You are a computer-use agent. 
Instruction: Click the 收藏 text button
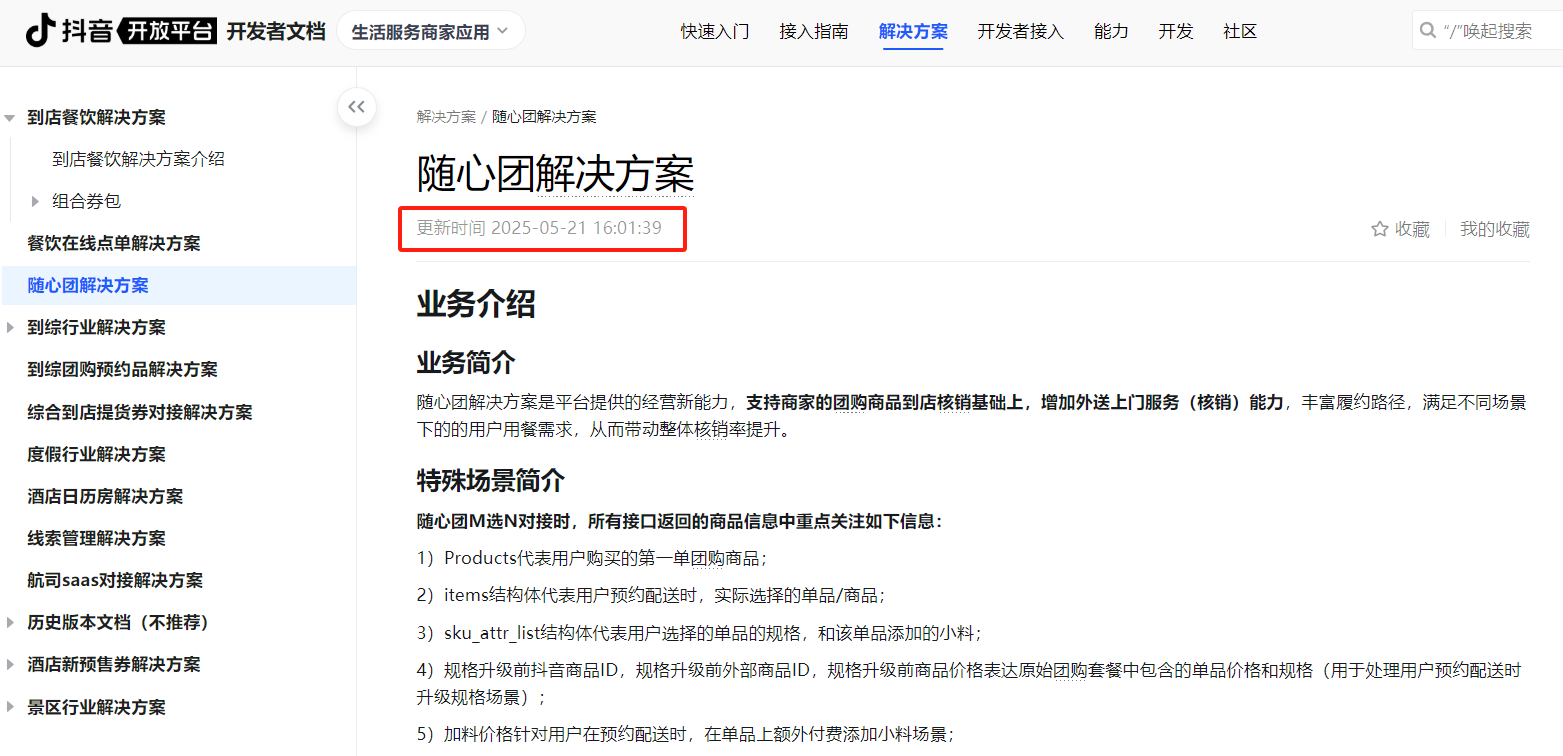pos(1412,229)
